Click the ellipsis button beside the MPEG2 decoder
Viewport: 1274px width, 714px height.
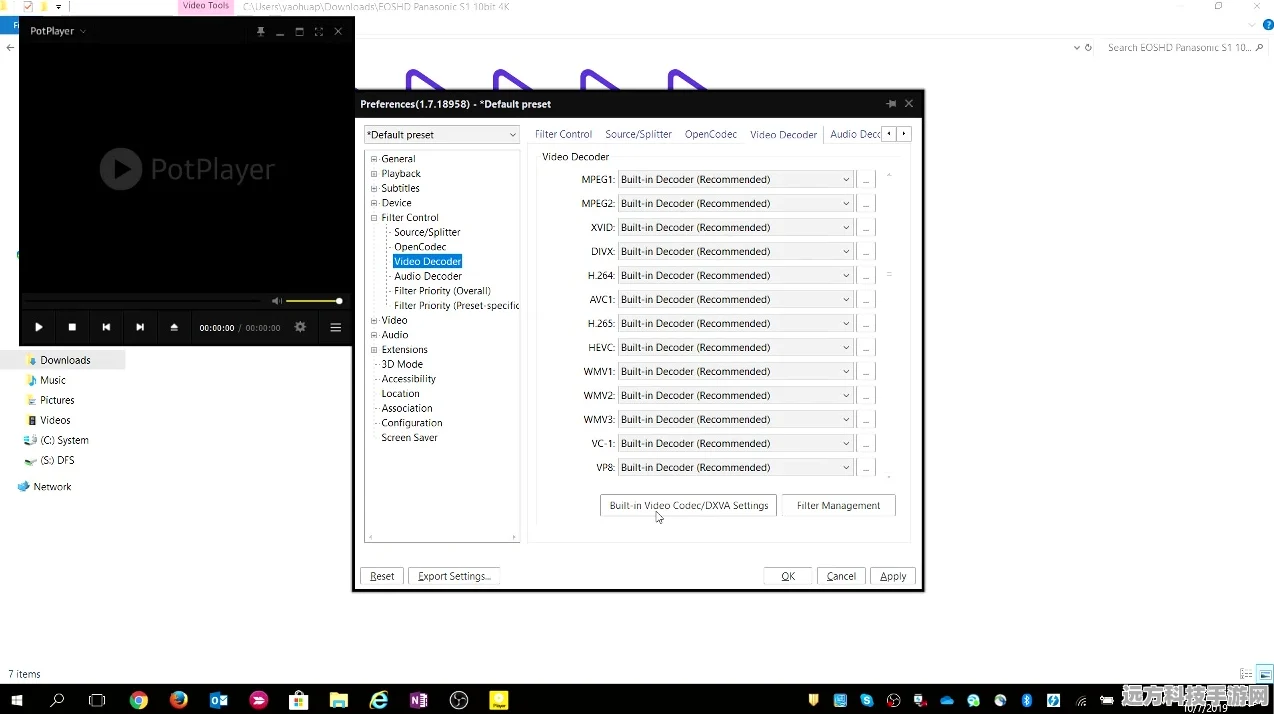coord(866,203)
